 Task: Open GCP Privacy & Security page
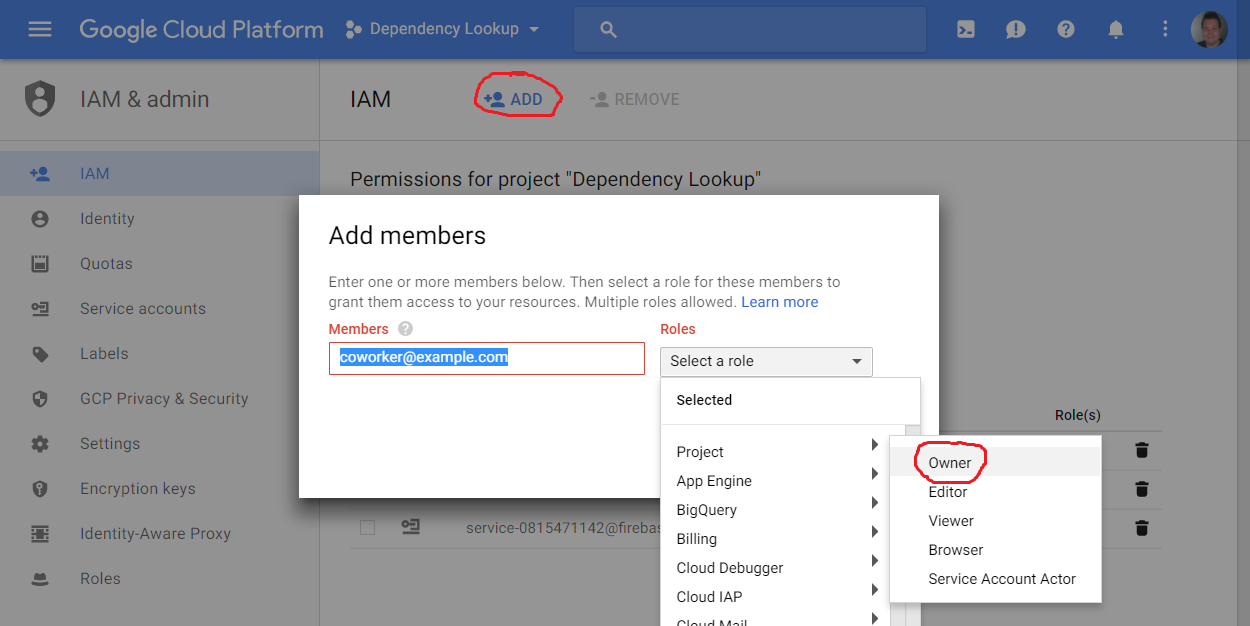(160, 399)
